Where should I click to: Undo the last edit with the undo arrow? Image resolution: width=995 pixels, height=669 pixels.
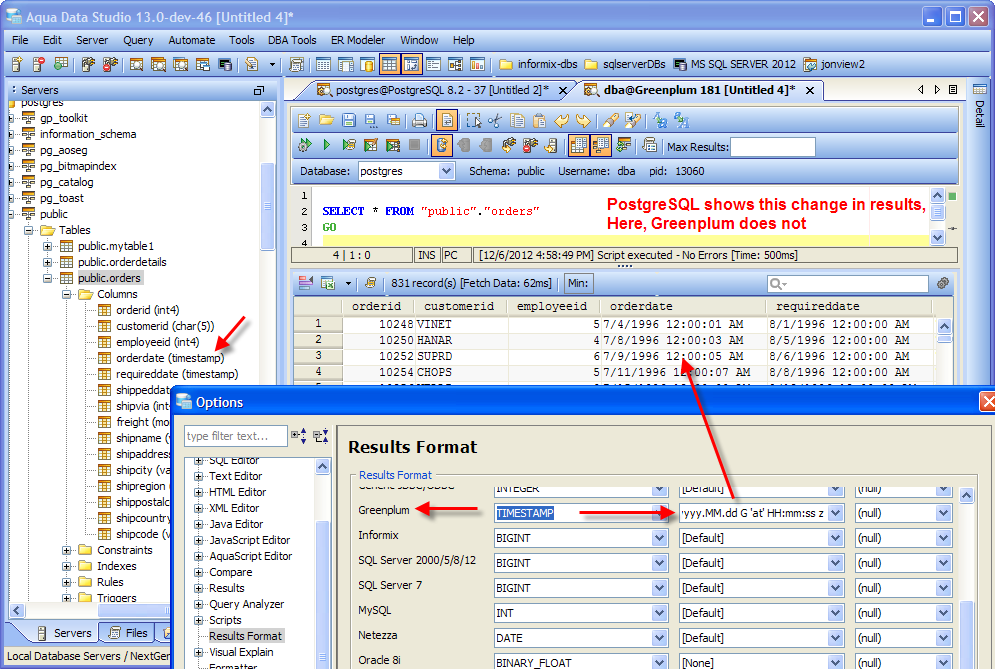pos(562,120)
